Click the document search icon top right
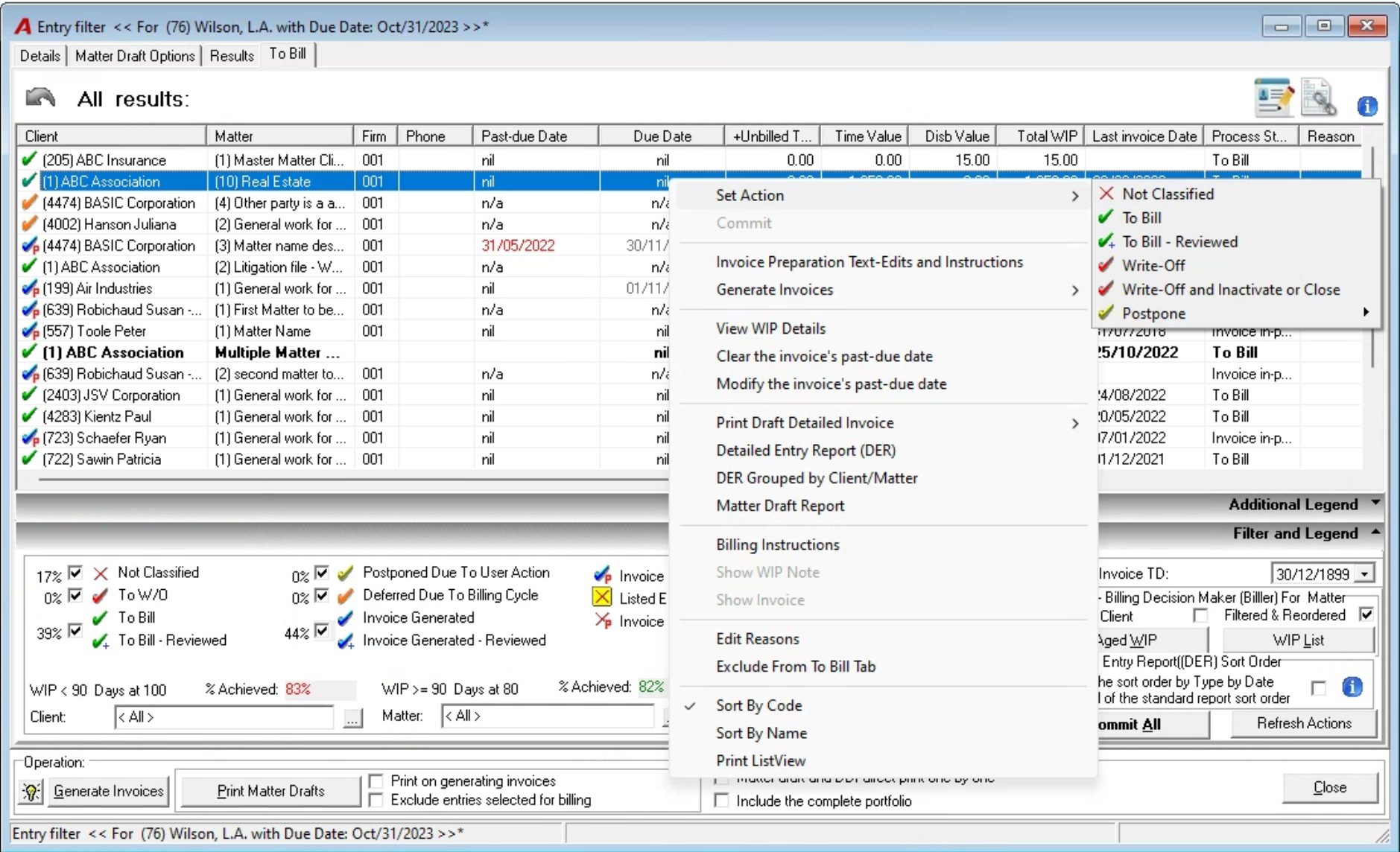This screenshot has width=1400, height=852. 1319,98
